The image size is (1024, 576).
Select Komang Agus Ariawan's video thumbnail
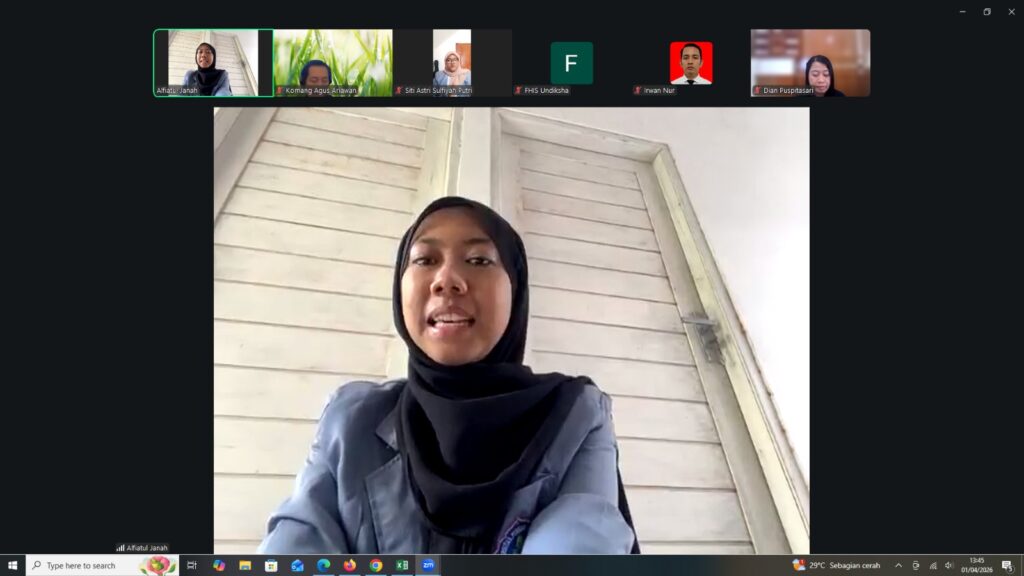pos(333,62)
